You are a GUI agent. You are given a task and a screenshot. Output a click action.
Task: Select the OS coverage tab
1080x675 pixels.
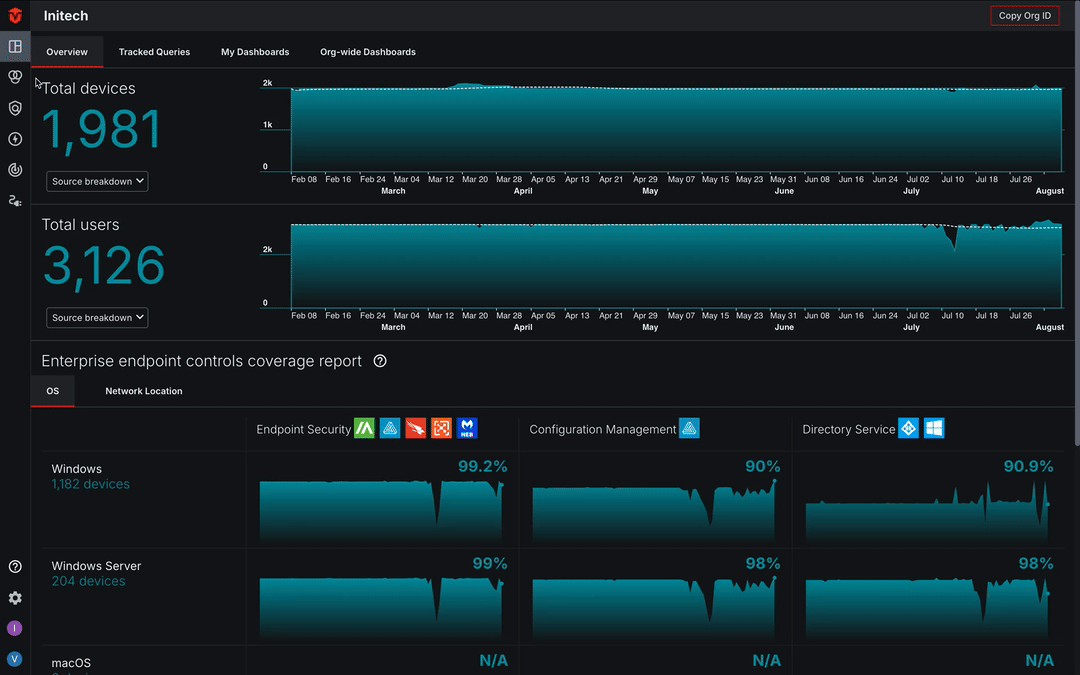(x=52, y=391)
